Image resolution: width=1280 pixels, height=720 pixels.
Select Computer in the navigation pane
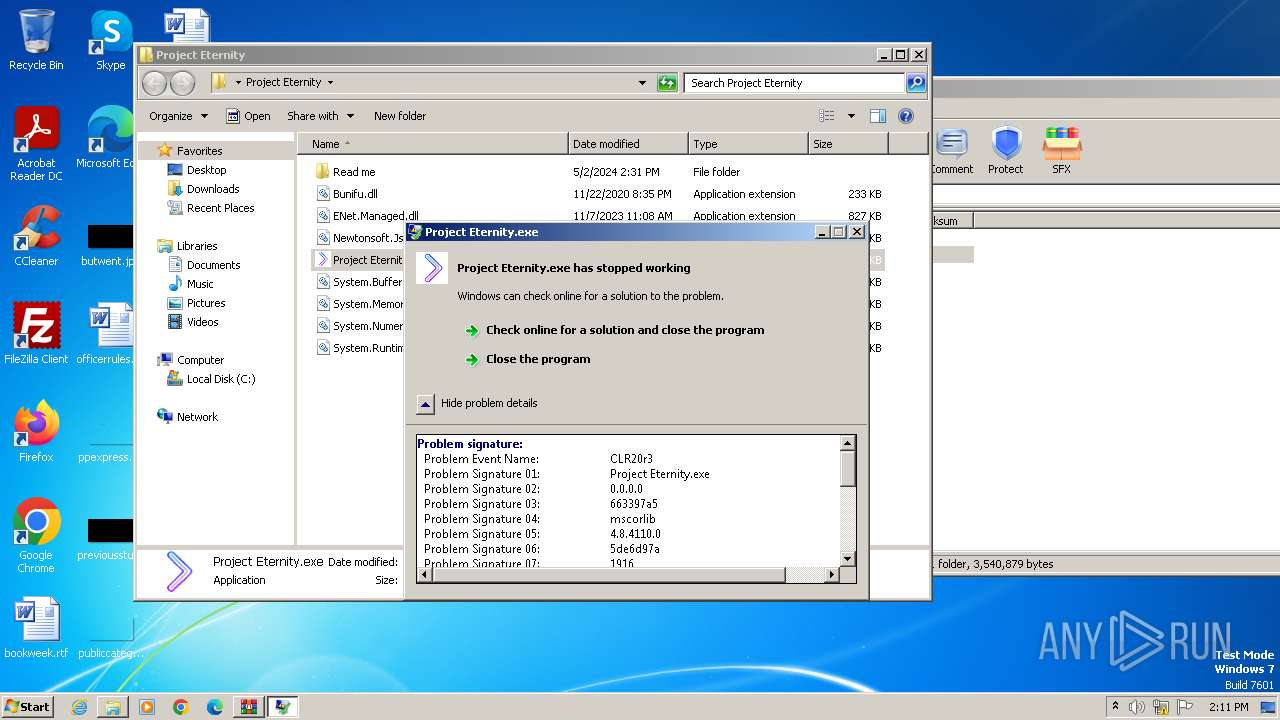pos(200,360)
